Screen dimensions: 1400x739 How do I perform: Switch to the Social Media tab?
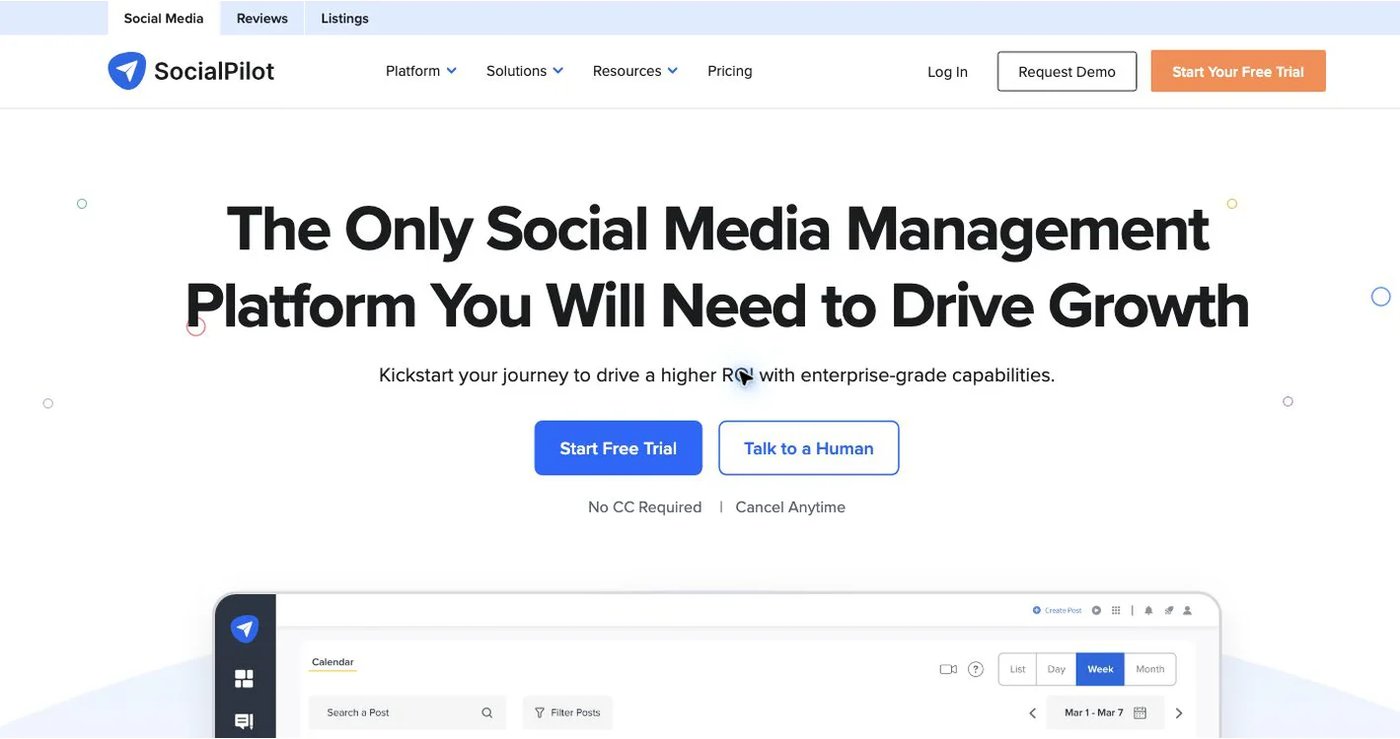click(164, 18)
